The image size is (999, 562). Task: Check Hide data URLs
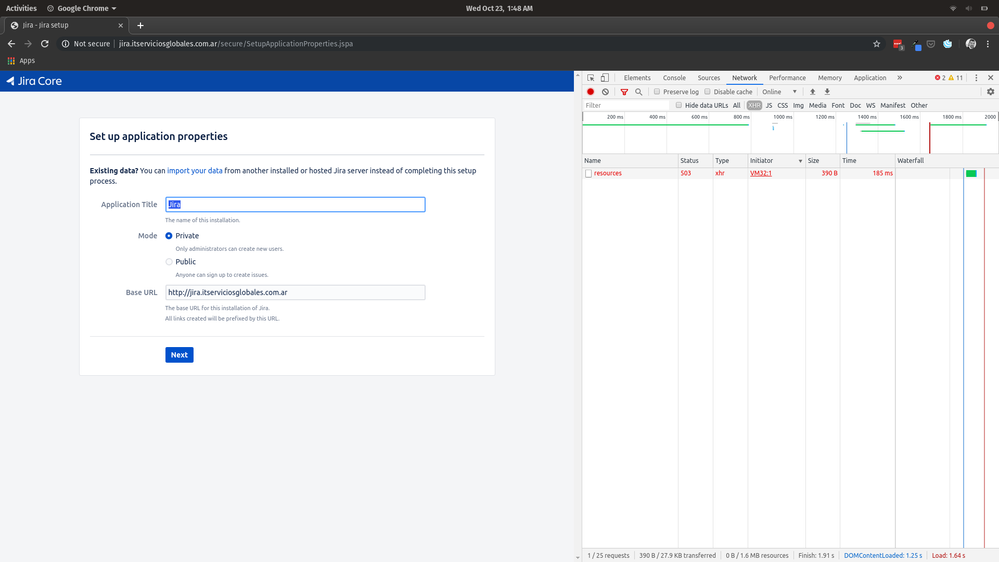pyautogui.click(x=679, y=106)
